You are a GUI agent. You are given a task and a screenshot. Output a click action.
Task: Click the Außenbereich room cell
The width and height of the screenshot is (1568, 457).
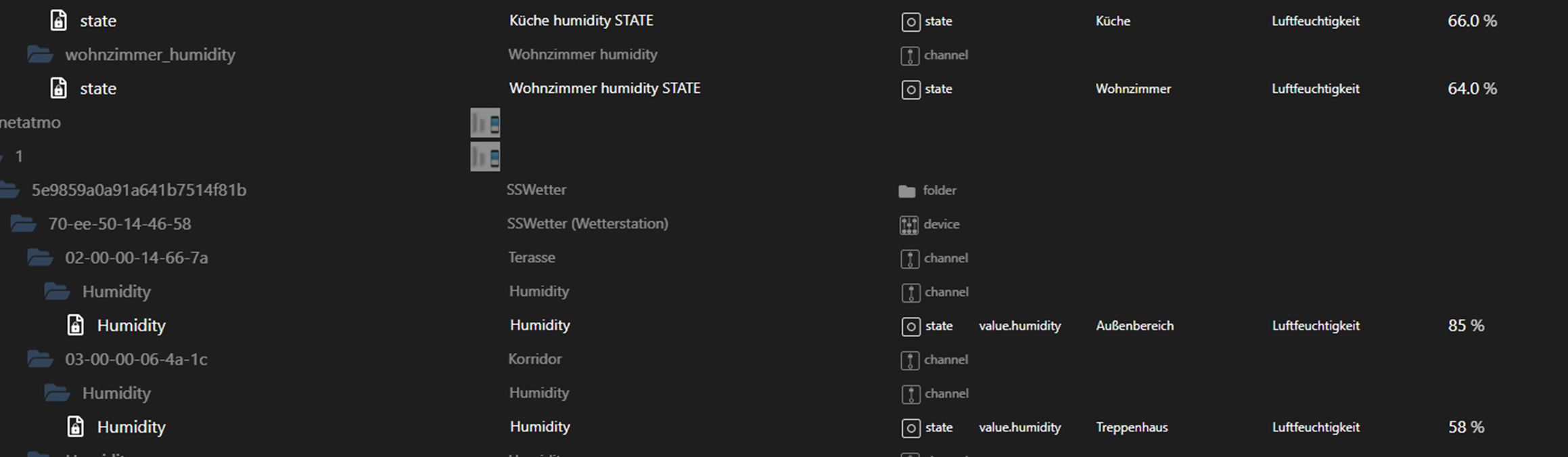click(1134, 326)
